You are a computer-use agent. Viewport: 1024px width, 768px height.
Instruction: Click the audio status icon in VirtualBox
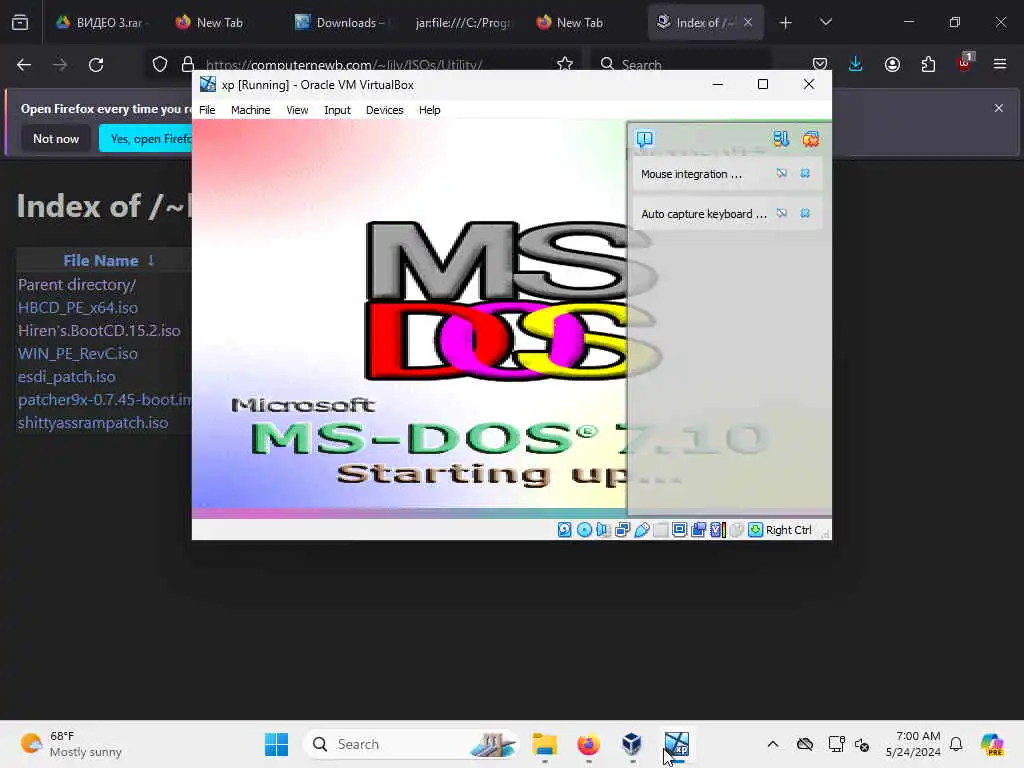(603, 530)
